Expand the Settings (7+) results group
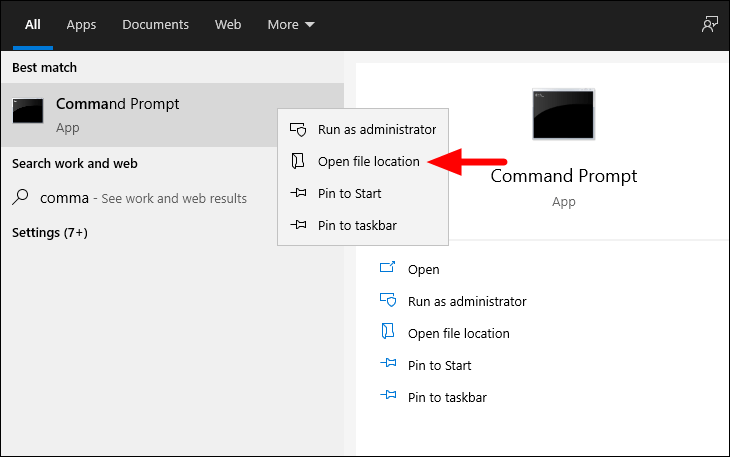 50,232
